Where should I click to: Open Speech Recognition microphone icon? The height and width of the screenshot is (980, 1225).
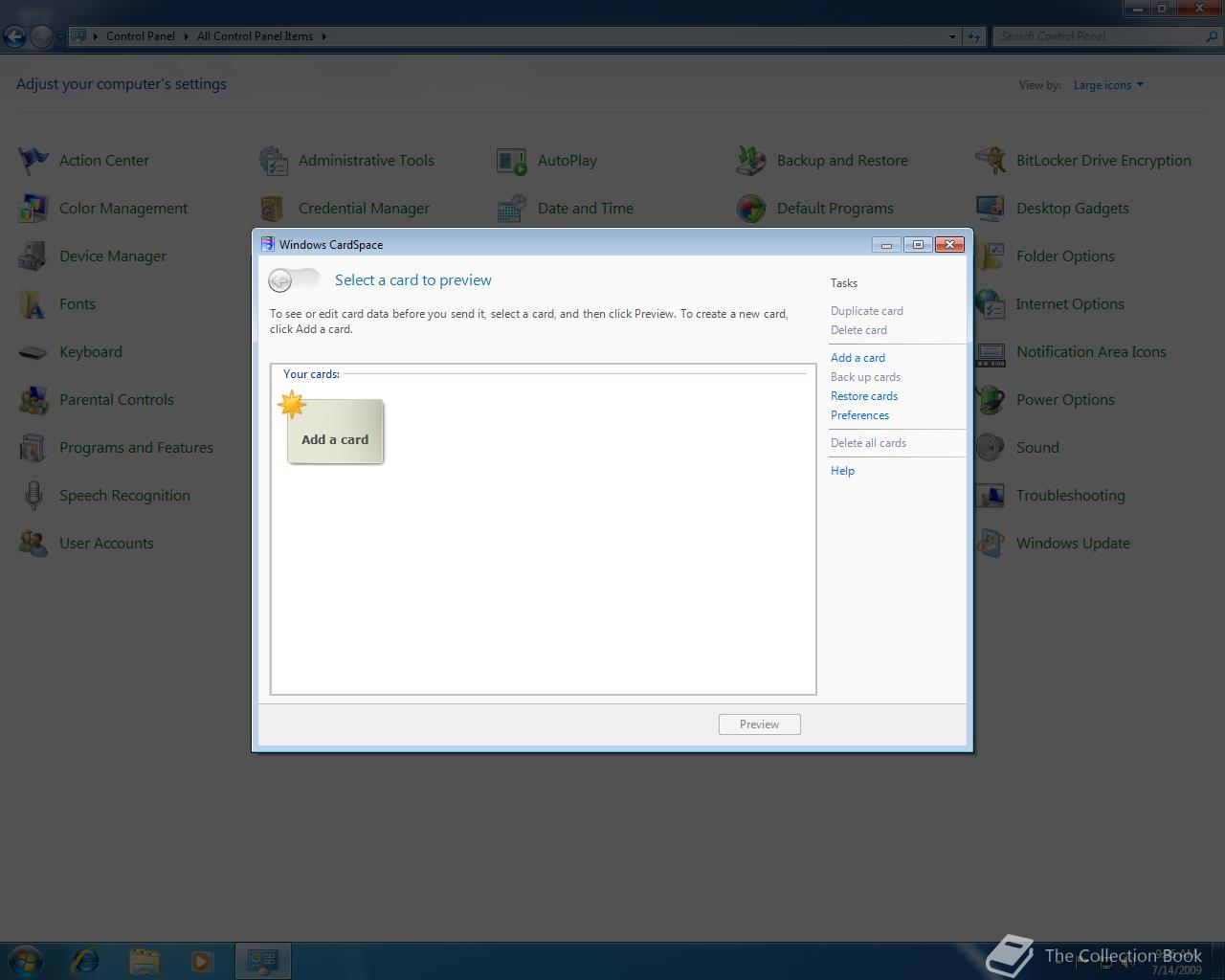tap(33, 496)
